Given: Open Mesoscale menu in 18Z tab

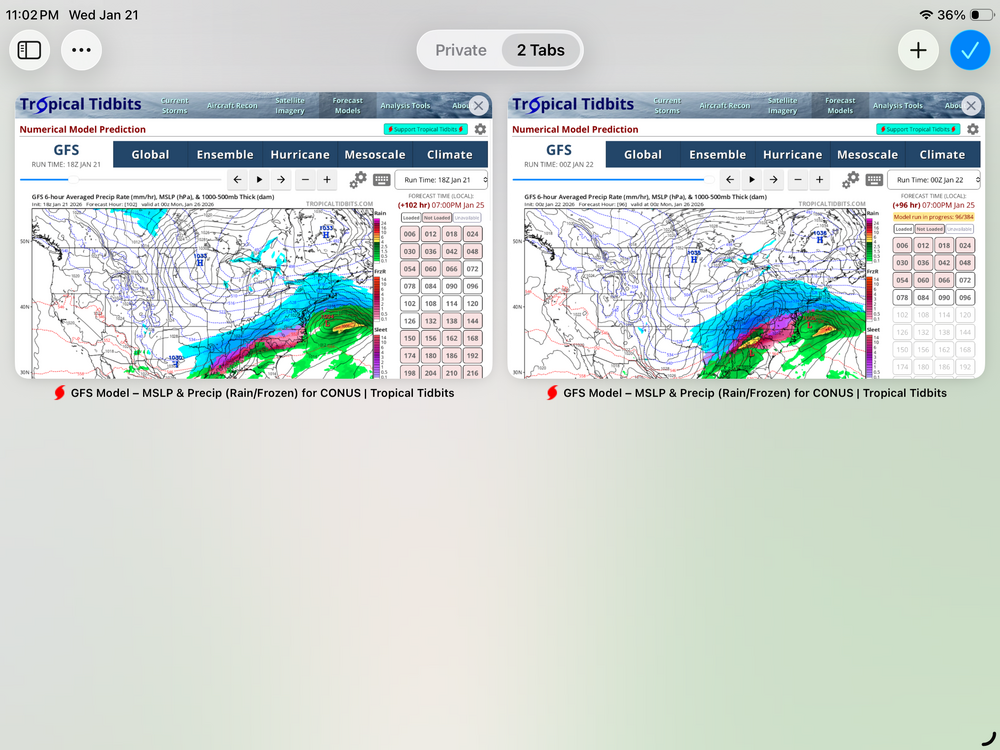Looking at the screenshot, I should pyautogui.click(x=375, y=155).
